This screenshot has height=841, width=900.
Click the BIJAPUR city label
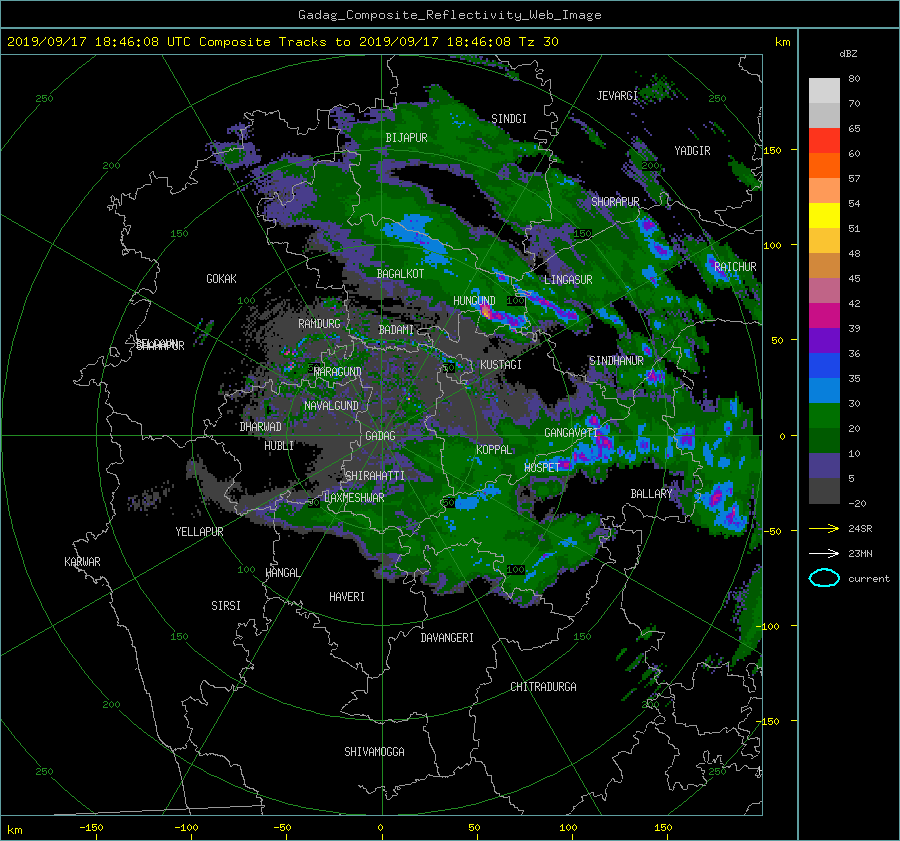pyautogui.click(x=406, y=138)
